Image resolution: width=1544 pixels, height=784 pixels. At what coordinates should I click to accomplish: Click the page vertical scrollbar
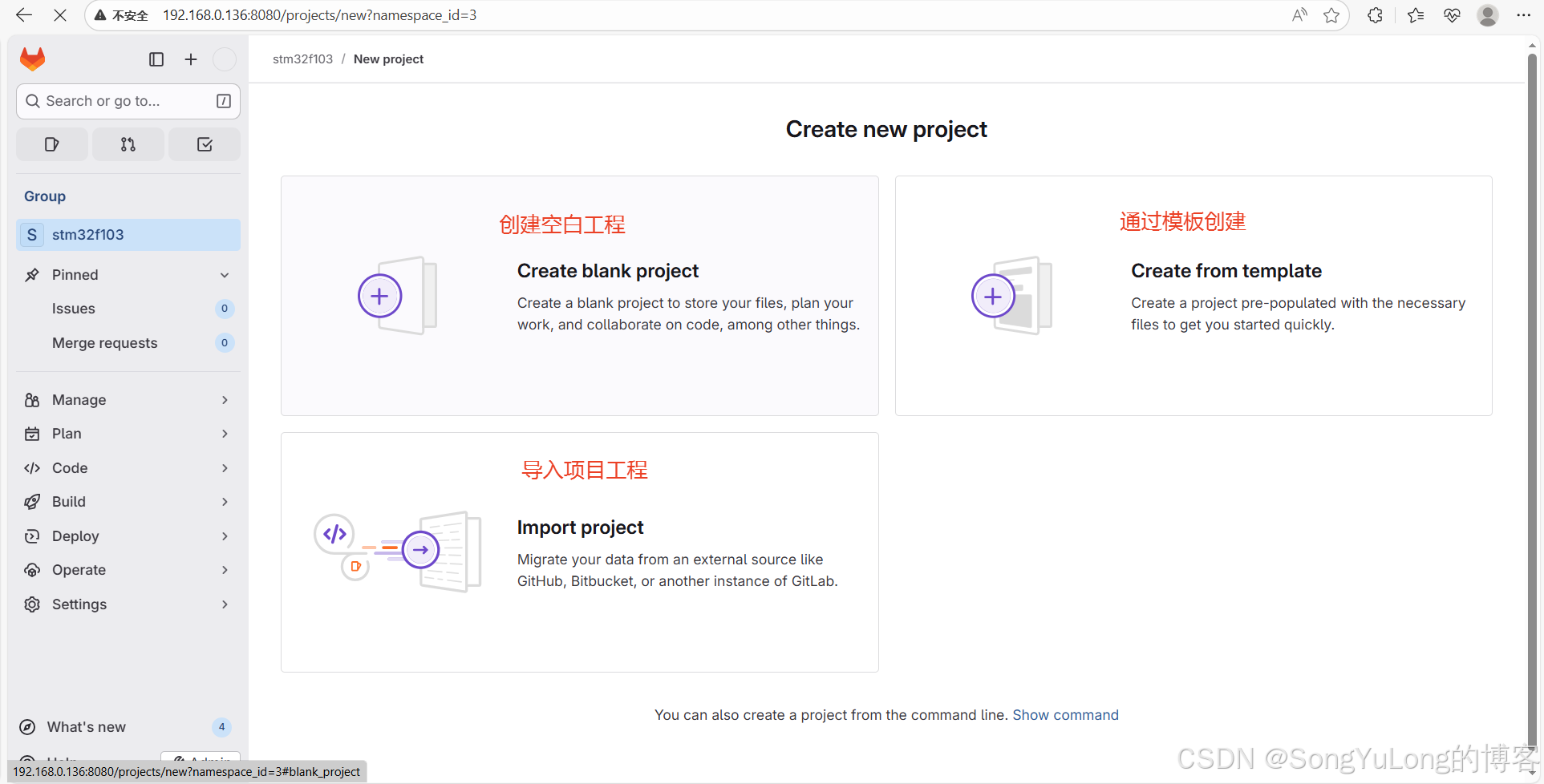[1533, 401]
